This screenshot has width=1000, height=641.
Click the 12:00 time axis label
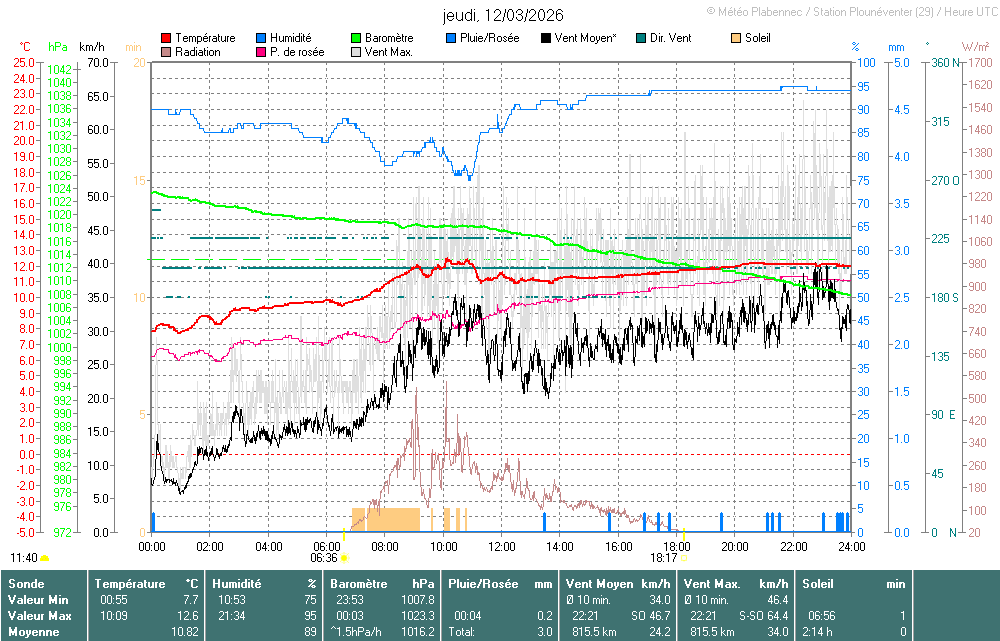(502, 547)
